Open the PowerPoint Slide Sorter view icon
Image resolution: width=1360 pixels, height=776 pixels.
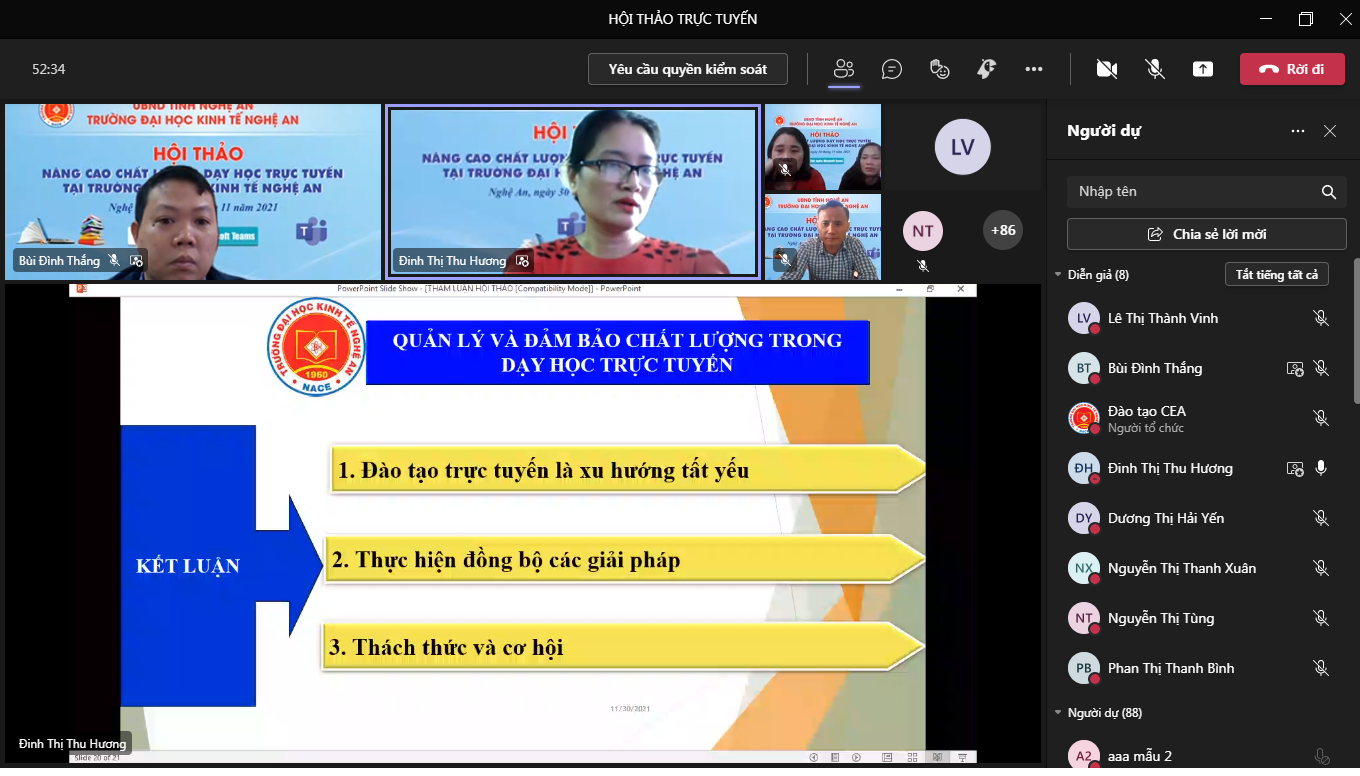tap(911, 757)
